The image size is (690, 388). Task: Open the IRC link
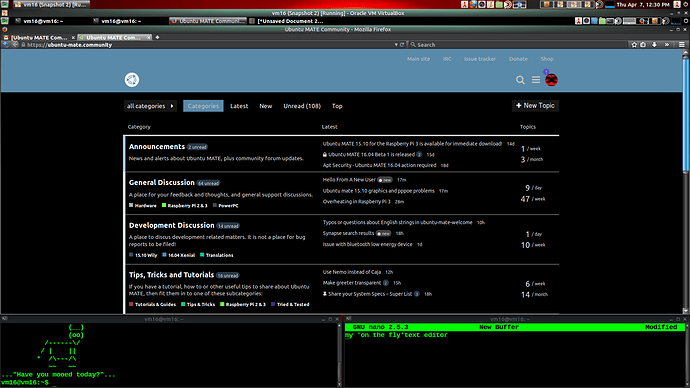[x=447, y=59]
